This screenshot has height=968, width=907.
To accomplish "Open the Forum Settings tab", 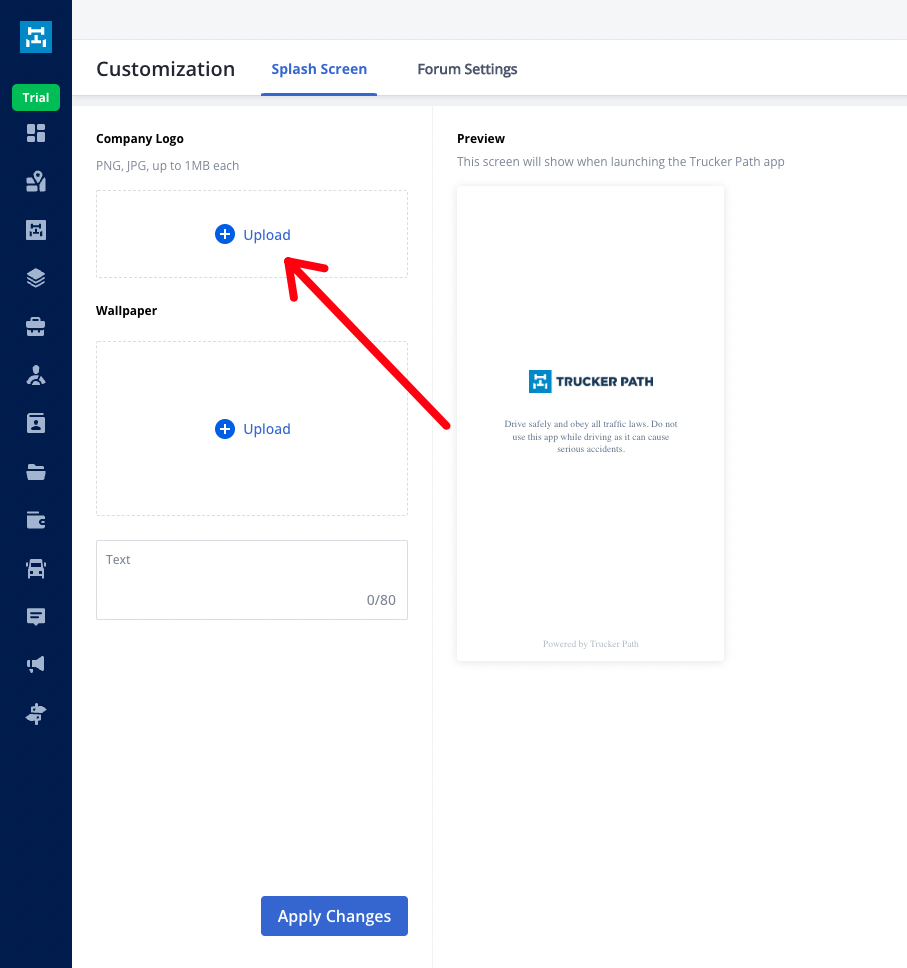I will (x=467, y=69).
